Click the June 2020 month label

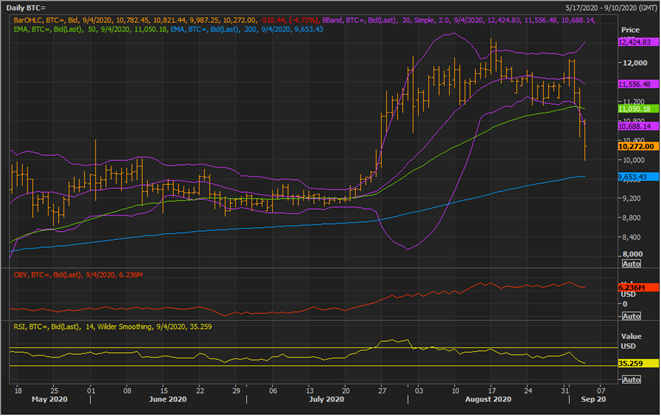point(168,399)
